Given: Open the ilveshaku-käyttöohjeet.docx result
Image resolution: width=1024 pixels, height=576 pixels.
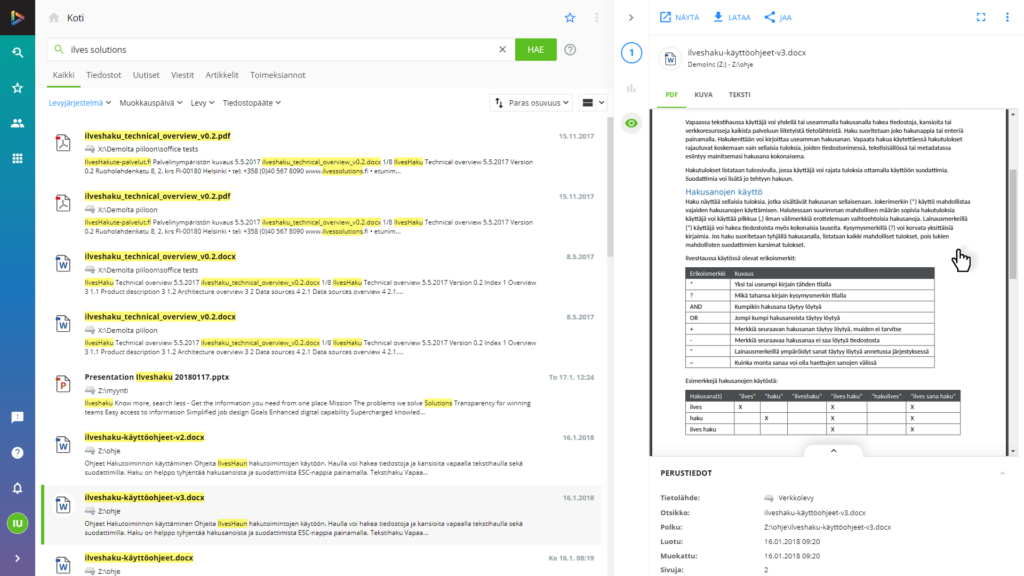Looking at the screenshot, I should tap(139, 558).
